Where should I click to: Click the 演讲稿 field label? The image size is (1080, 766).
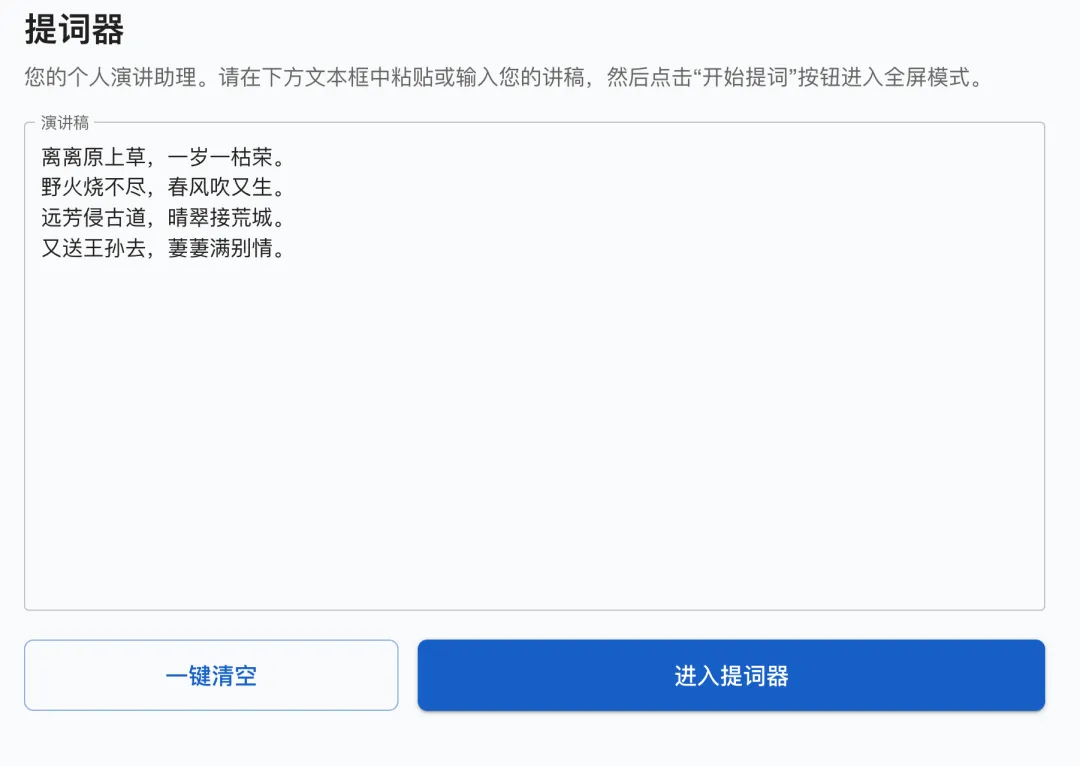[65, 123]
